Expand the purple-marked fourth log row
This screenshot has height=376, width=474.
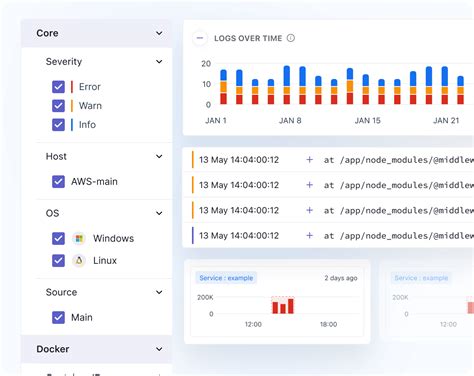click(309, 235)
